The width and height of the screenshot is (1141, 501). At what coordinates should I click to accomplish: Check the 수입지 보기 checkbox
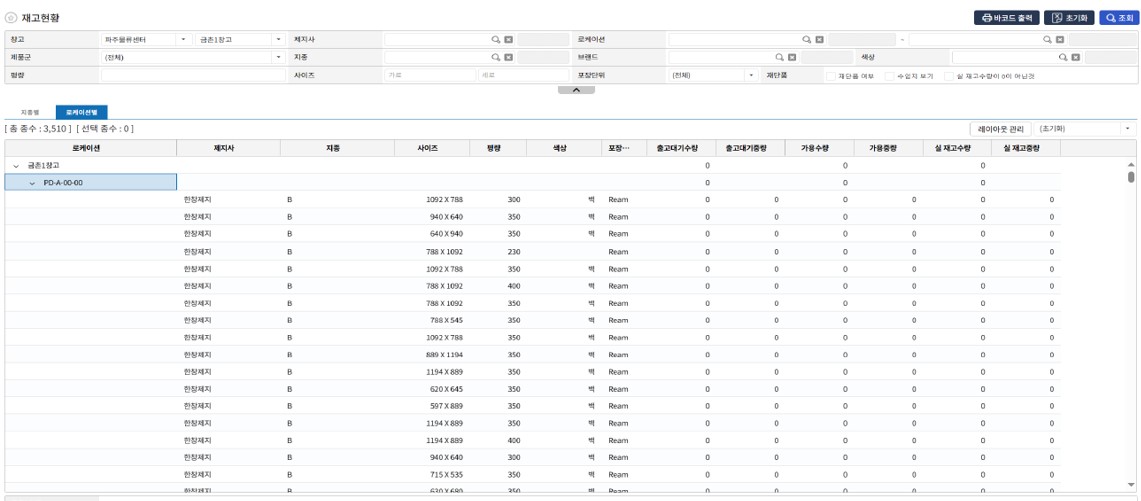pos(889,75)
